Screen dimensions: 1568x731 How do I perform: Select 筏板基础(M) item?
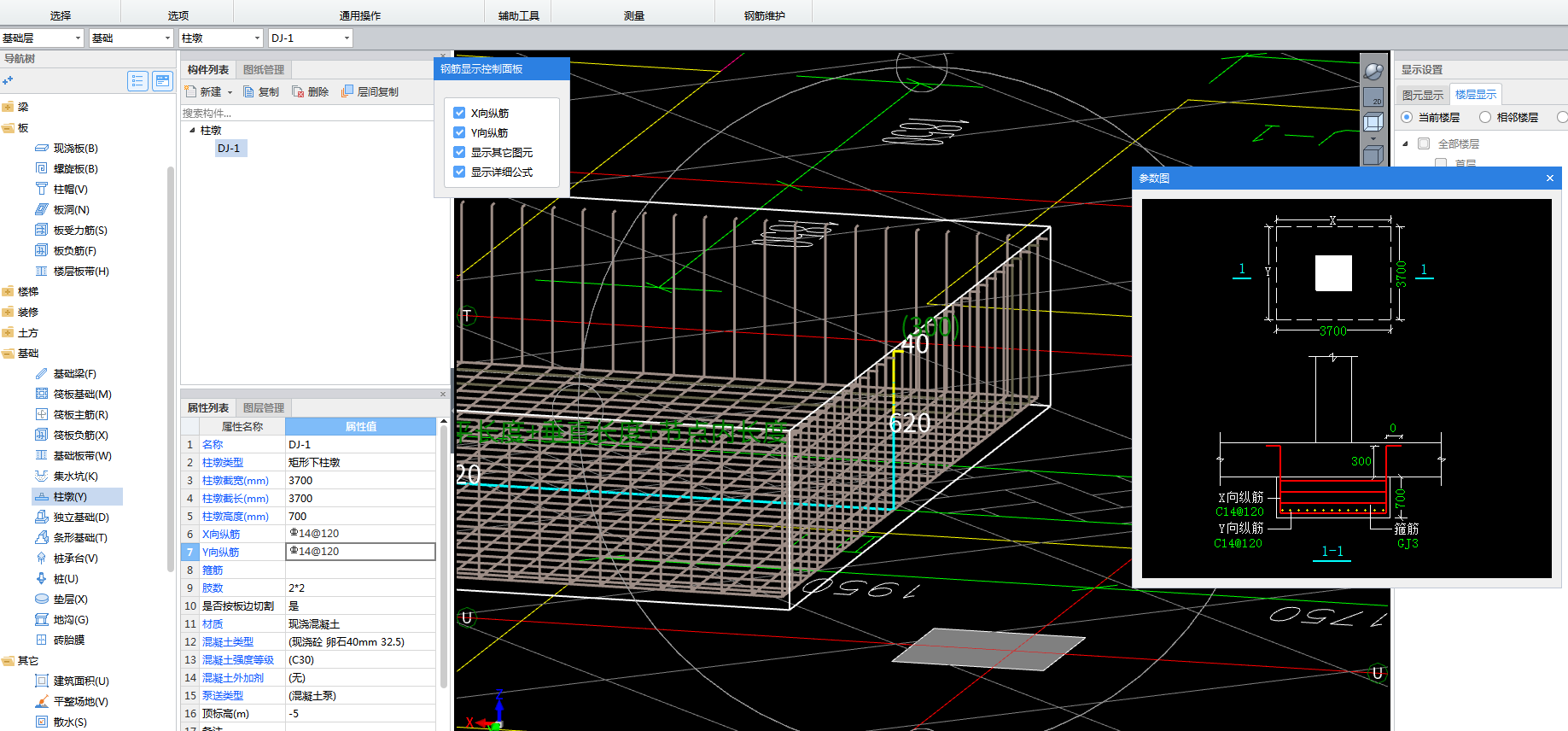[x=73, y=395]
